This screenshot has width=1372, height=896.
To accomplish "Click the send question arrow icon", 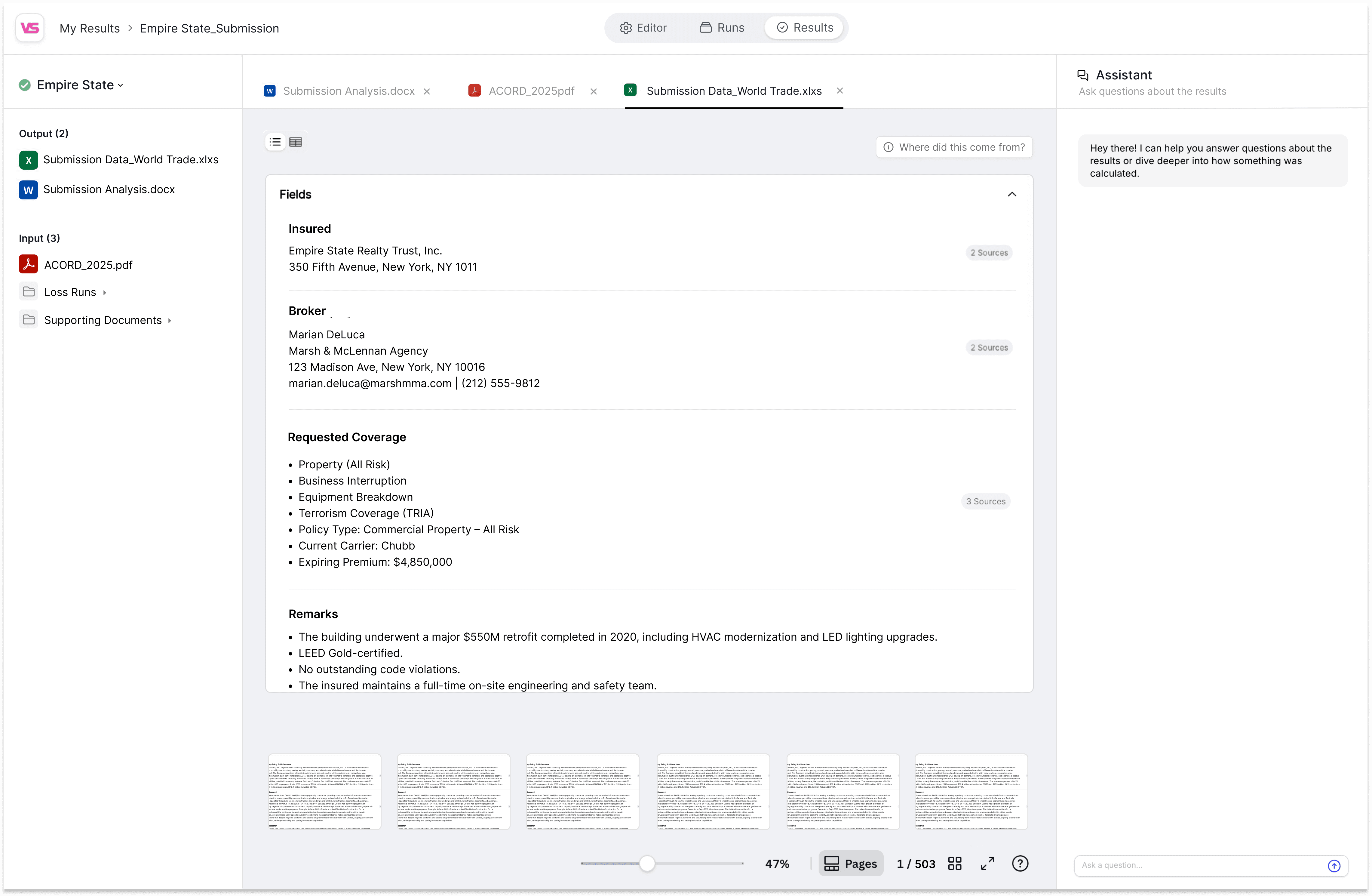I will coord(1334,865).
